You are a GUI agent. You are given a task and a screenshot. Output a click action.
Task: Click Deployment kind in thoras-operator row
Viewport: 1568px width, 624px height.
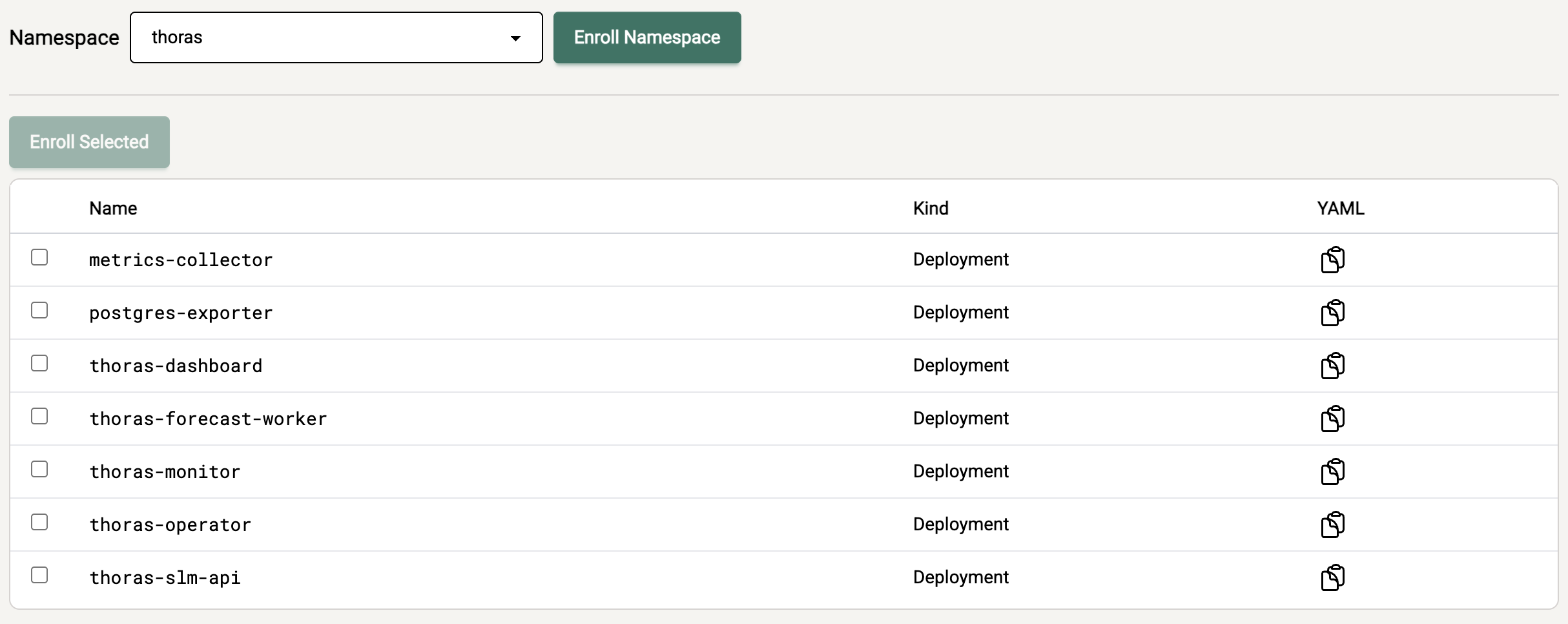[x=960, y=525]
